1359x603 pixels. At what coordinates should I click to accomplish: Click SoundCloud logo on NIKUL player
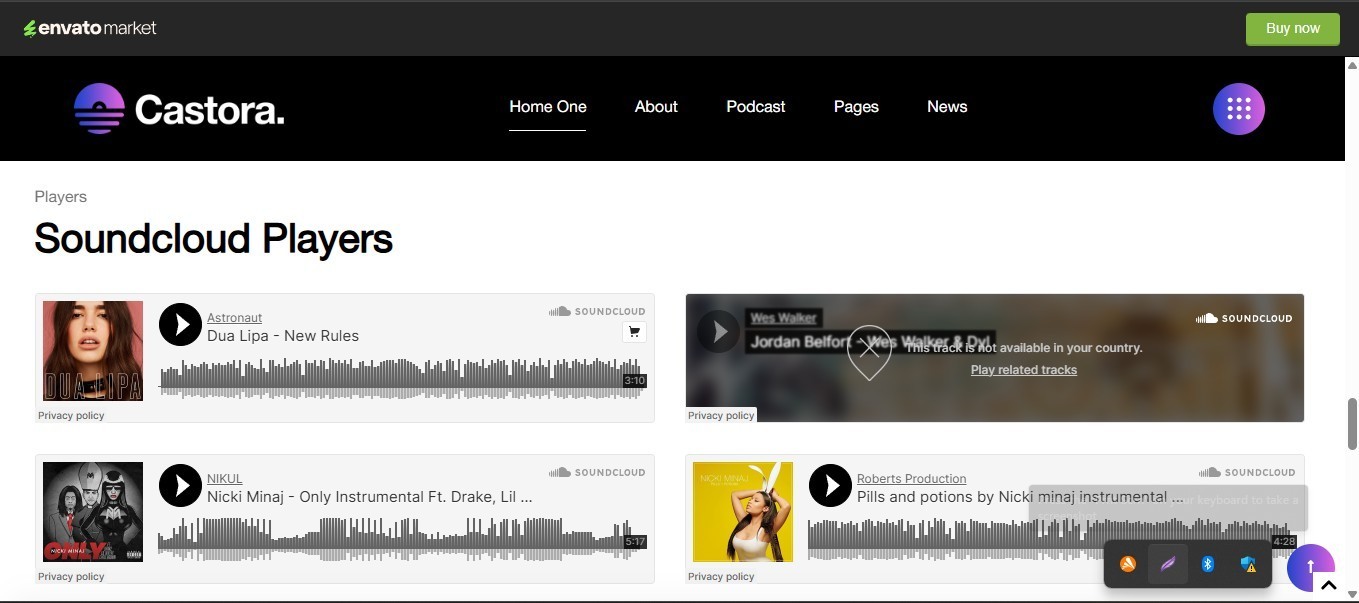[597, 472]
